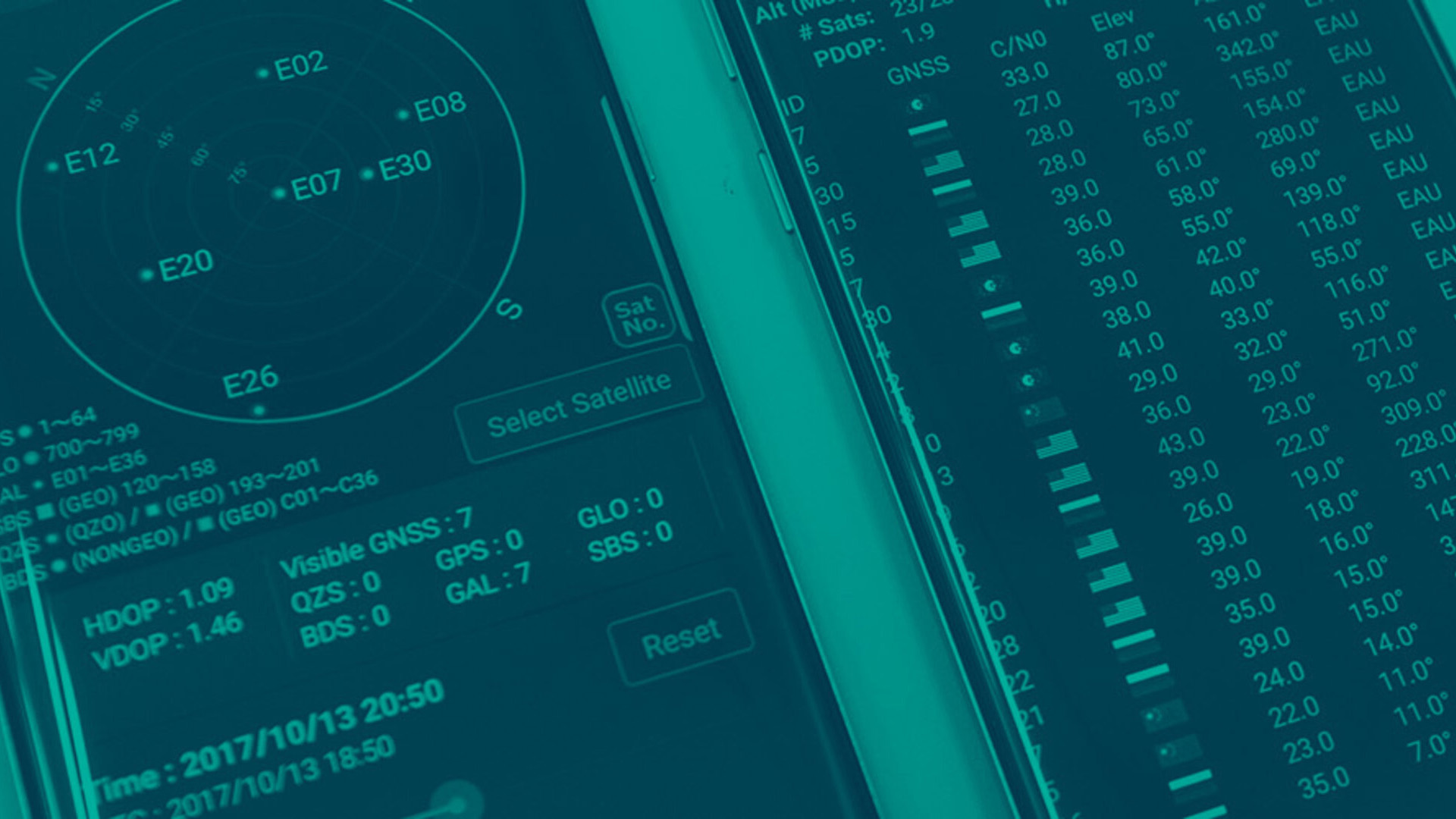Select the E30 satellite dot
Image resolution: width=1456 pixels, height=819 pixels.
368,174
